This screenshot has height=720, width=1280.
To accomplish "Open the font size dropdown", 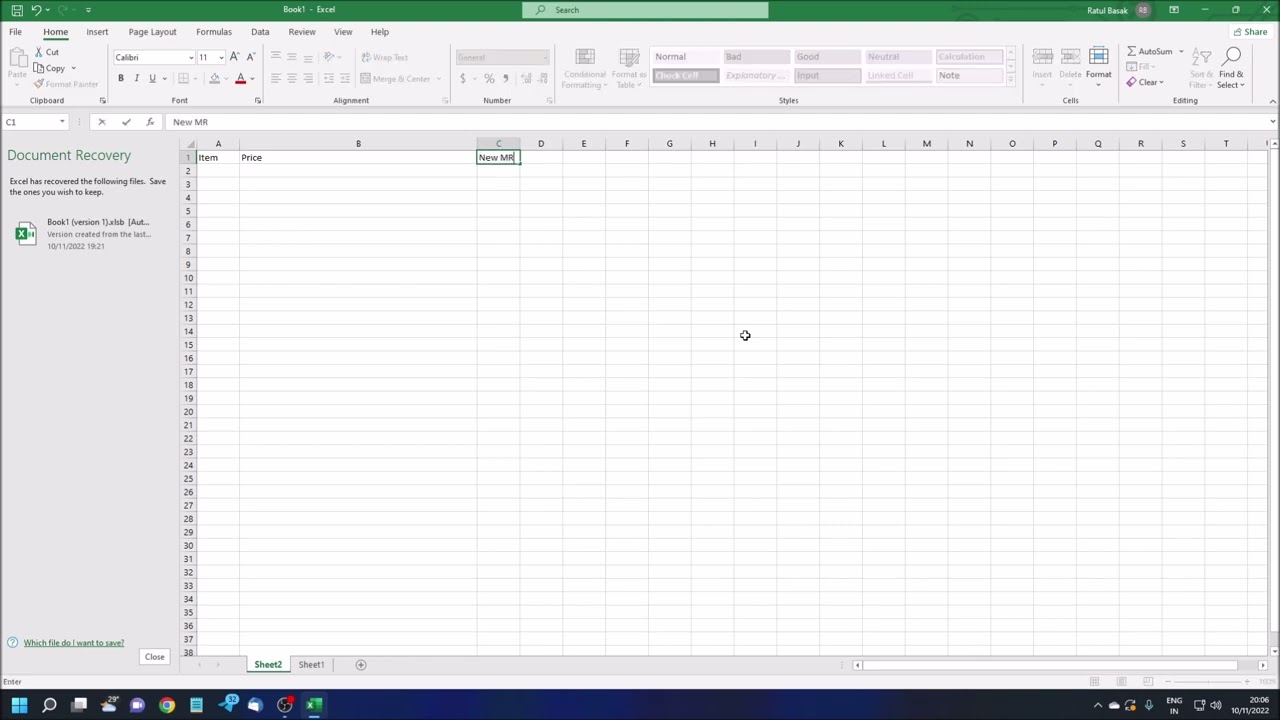I will [x=219, y=57].
